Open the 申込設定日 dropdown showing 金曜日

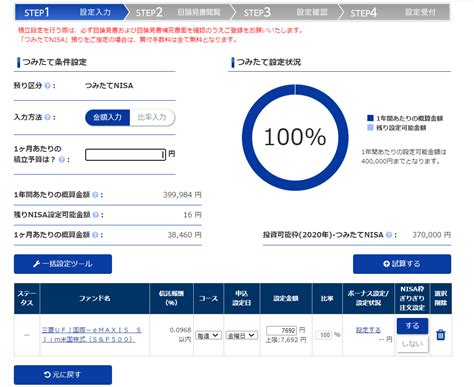pyautogui.click(x=242, y=336)
